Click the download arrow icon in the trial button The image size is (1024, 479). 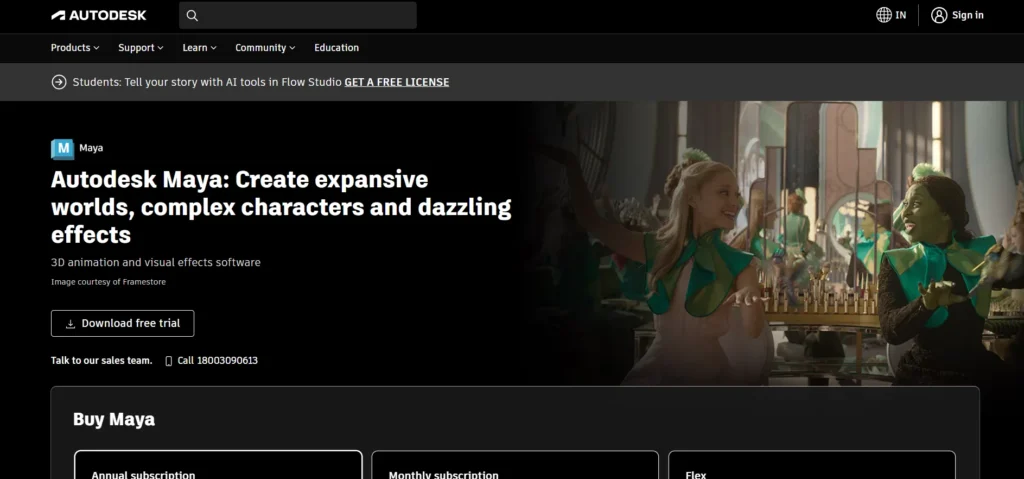70,324
